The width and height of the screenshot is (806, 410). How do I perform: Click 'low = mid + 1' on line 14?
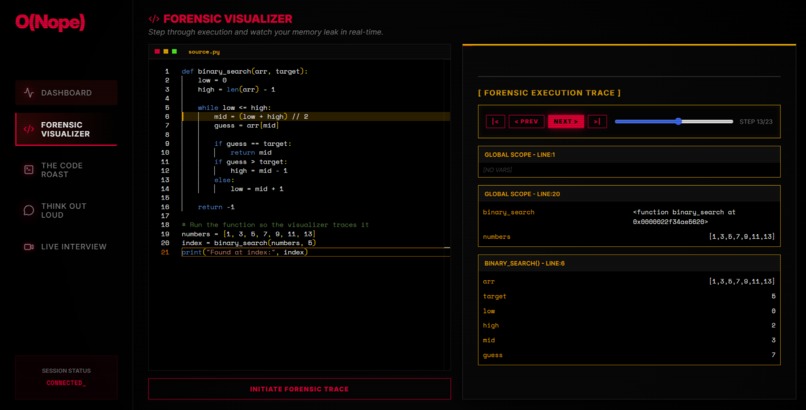tap(257, 189)
